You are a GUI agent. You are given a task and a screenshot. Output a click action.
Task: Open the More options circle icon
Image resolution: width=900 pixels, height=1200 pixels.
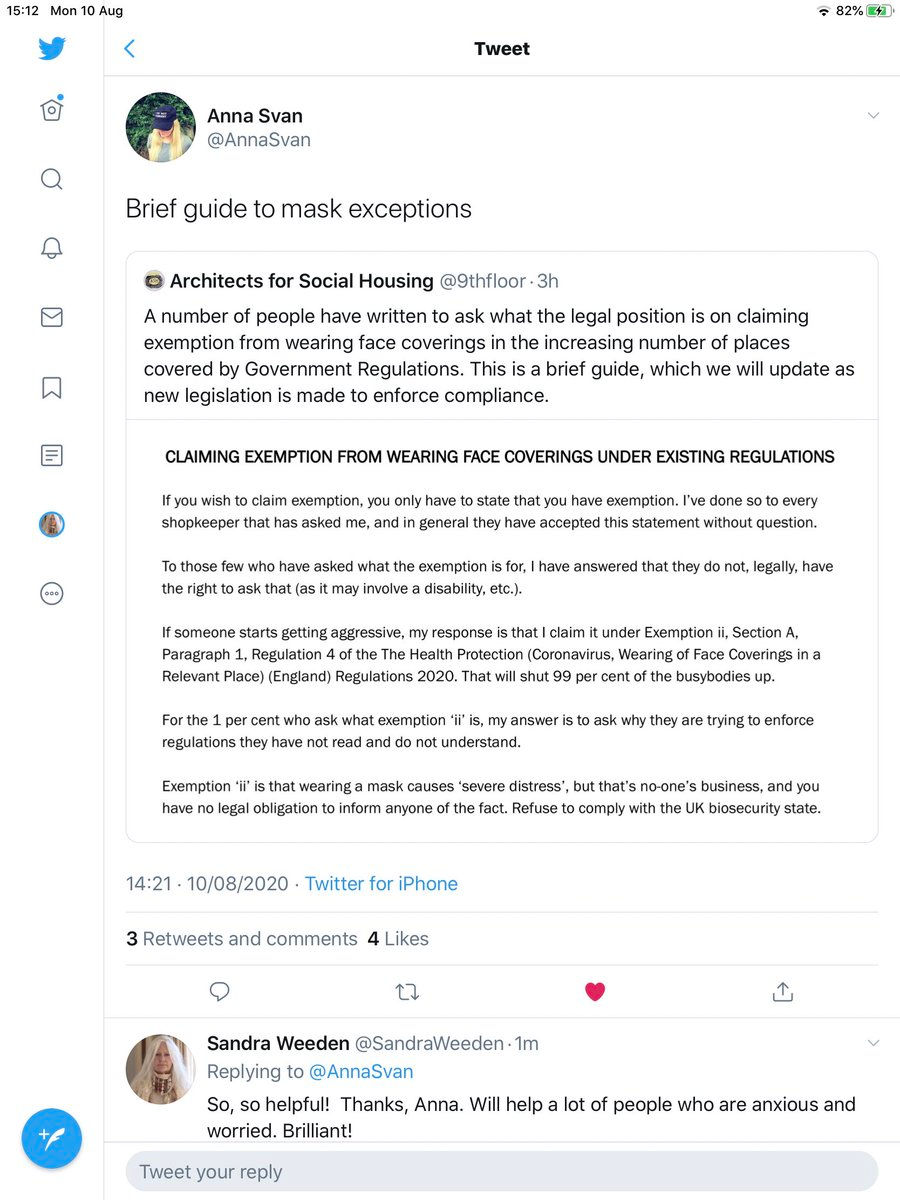tap(52, 593)
